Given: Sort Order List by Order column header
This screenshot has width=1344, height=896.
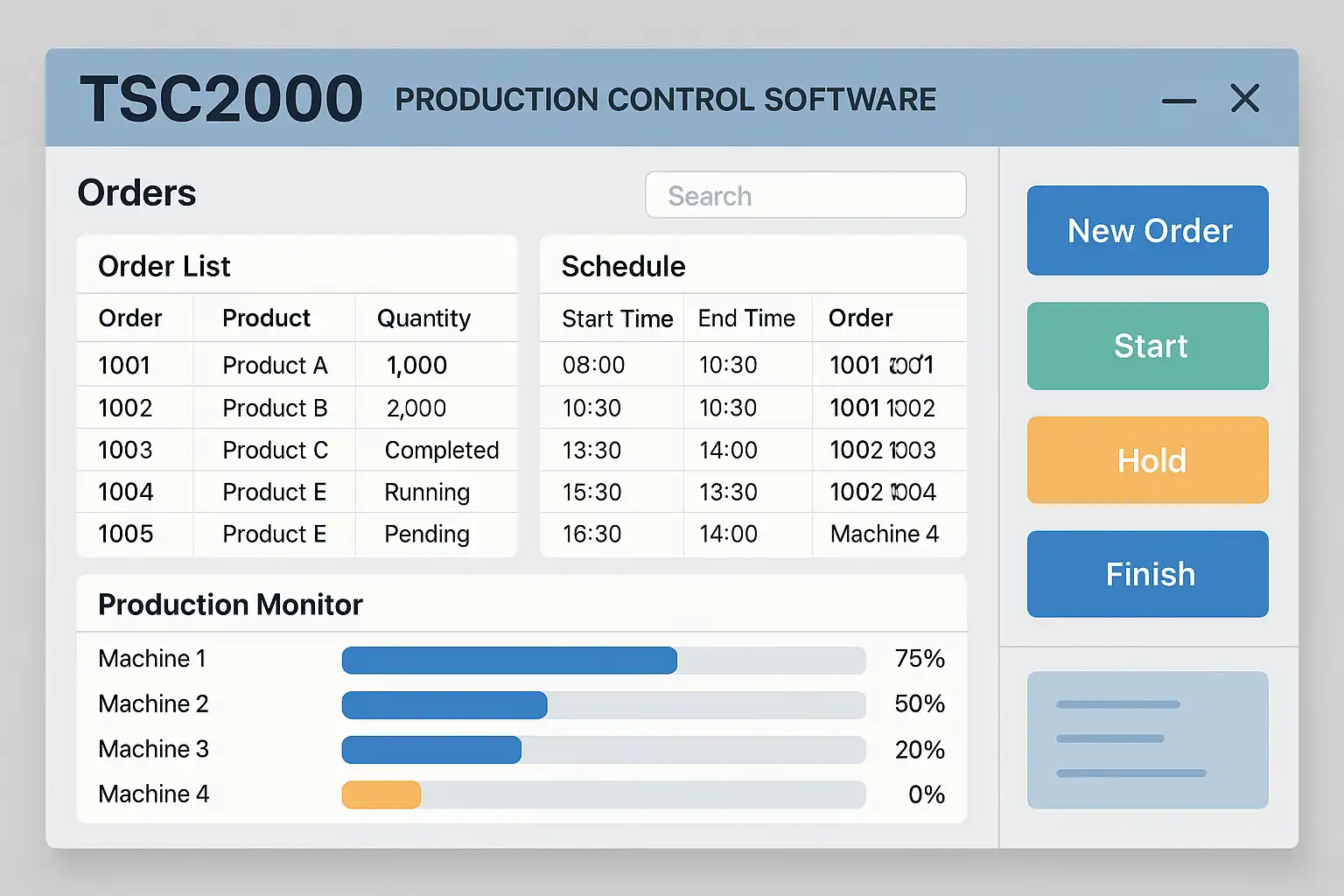Looking at the screenshot, I should click(x=130, y=318).
